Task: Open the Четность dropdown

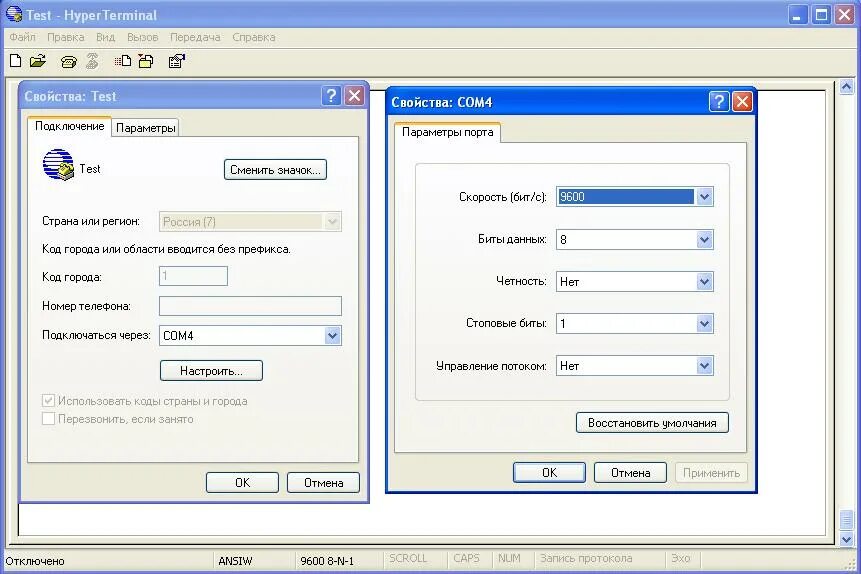Action: 705,282
